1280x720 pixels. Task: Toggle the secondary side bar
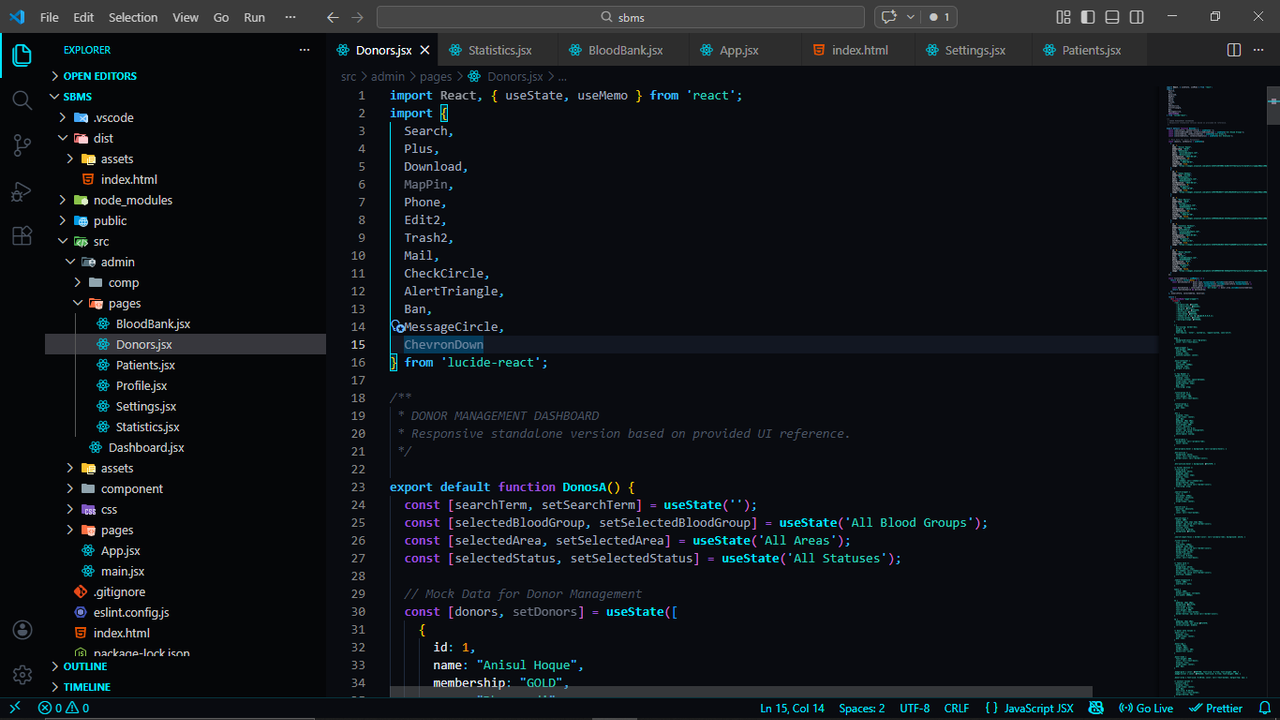coord(1136,16)
